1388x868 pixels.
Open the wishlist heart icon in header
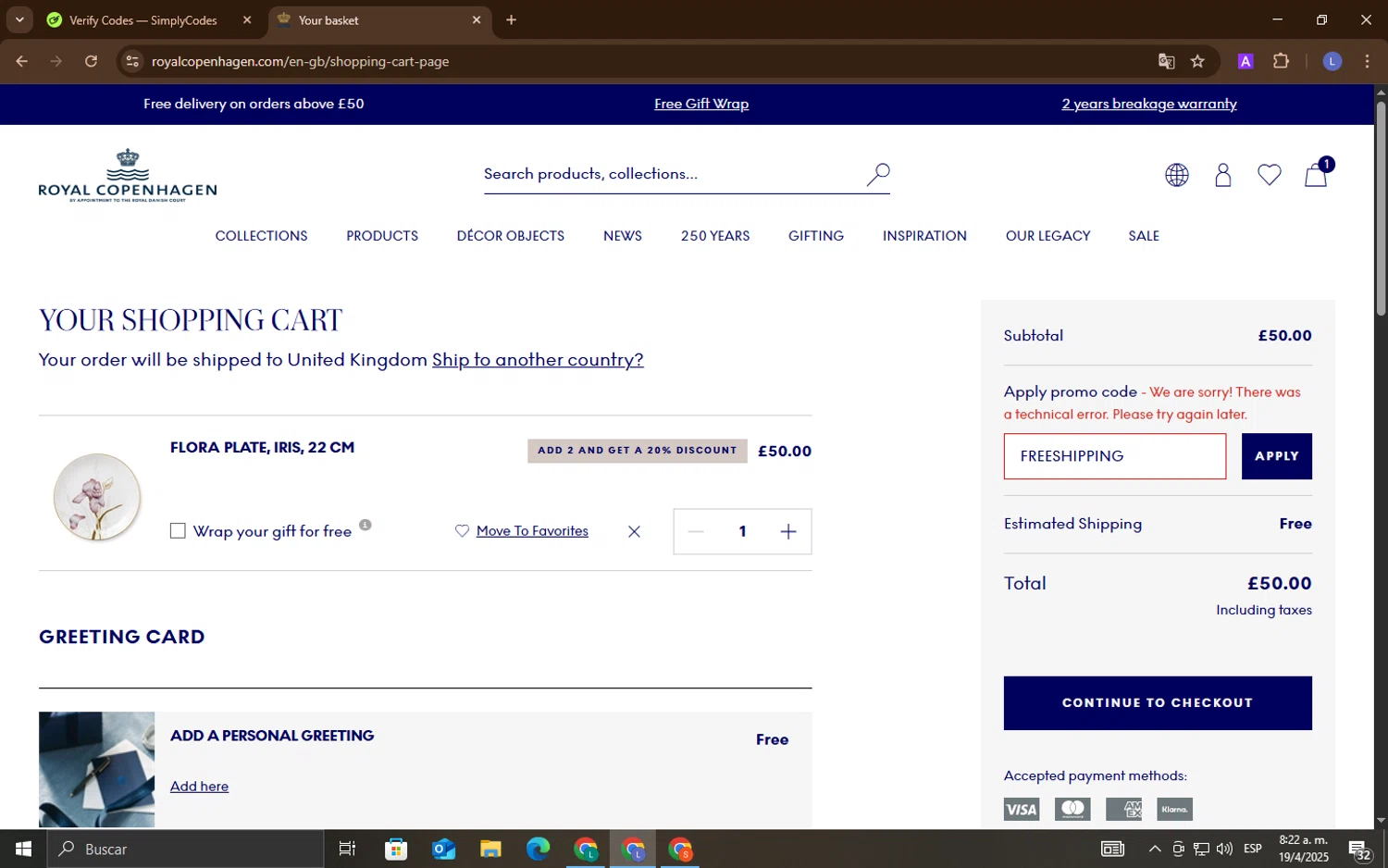pyautogui.click(x=1270, y=175)
